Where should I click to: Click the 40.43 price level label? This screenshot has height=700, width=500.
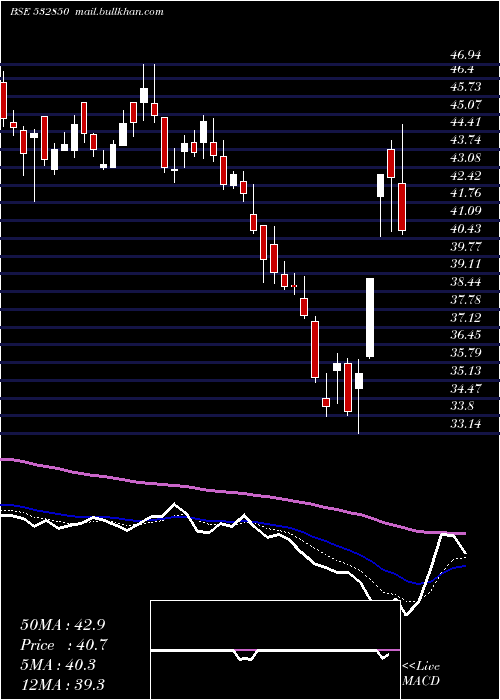[x=466, y=229]
